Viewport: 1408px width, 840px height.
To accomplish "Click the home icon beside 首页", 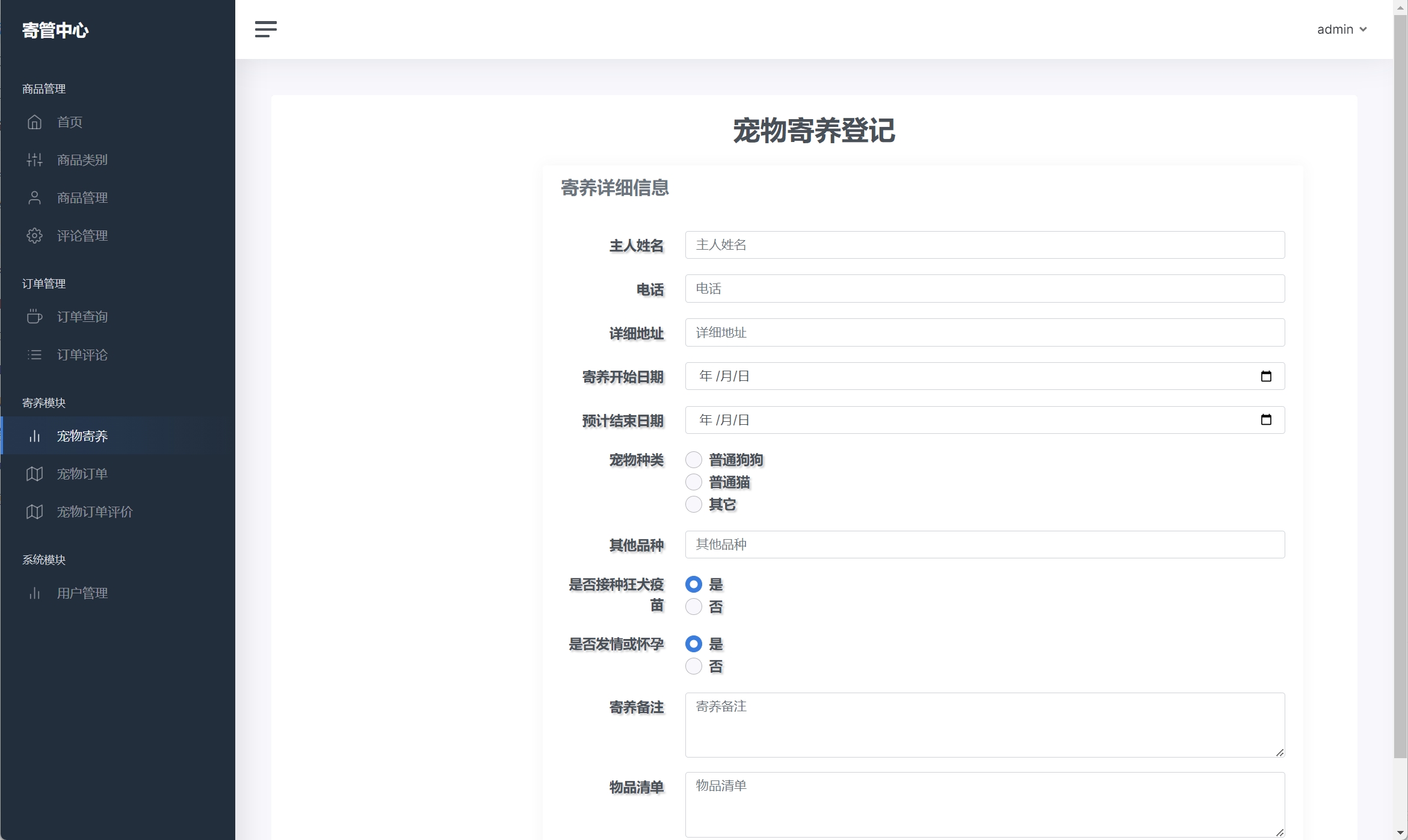I will (x=34, y=122).
